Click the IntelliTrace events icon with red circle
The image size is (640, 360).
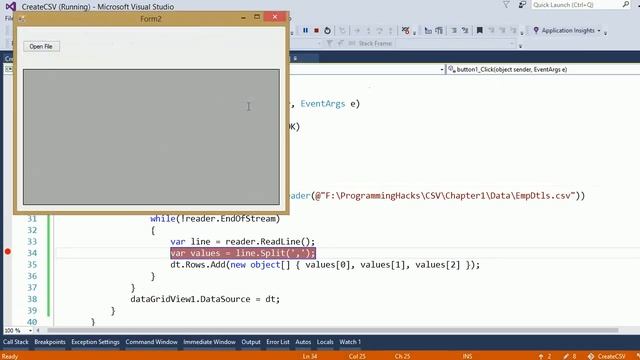point(405,31)
